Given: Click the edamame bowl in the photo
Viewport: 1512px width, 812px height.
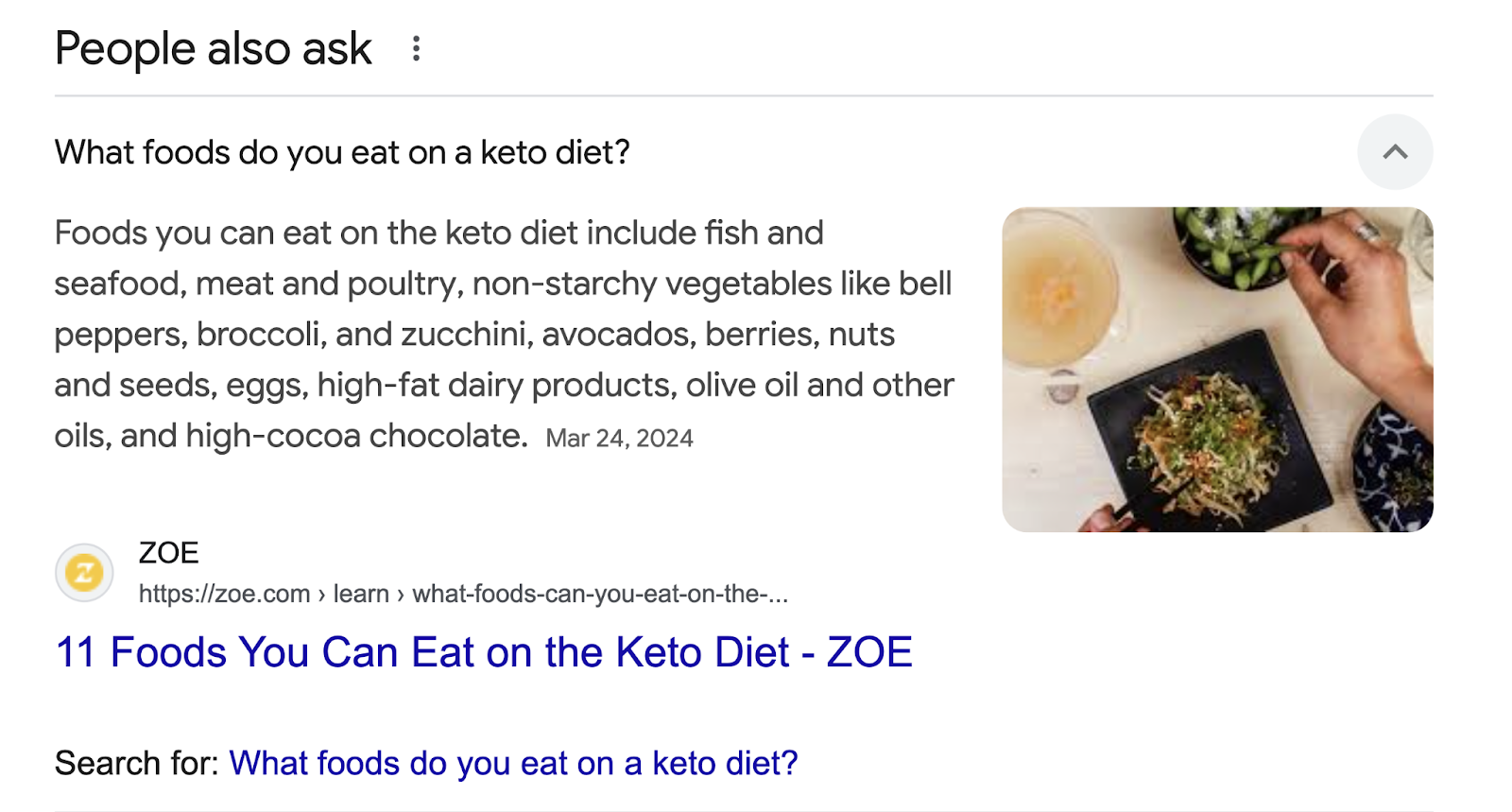Looking at the screenshot, I should [1228, 246].
